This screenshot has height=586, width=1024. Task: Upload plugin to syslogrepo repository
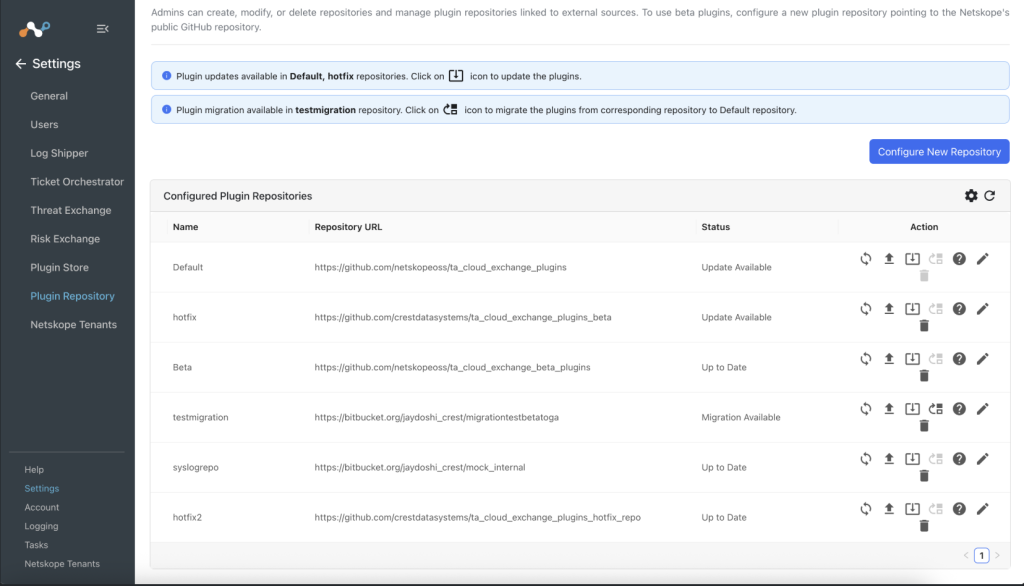889,459
